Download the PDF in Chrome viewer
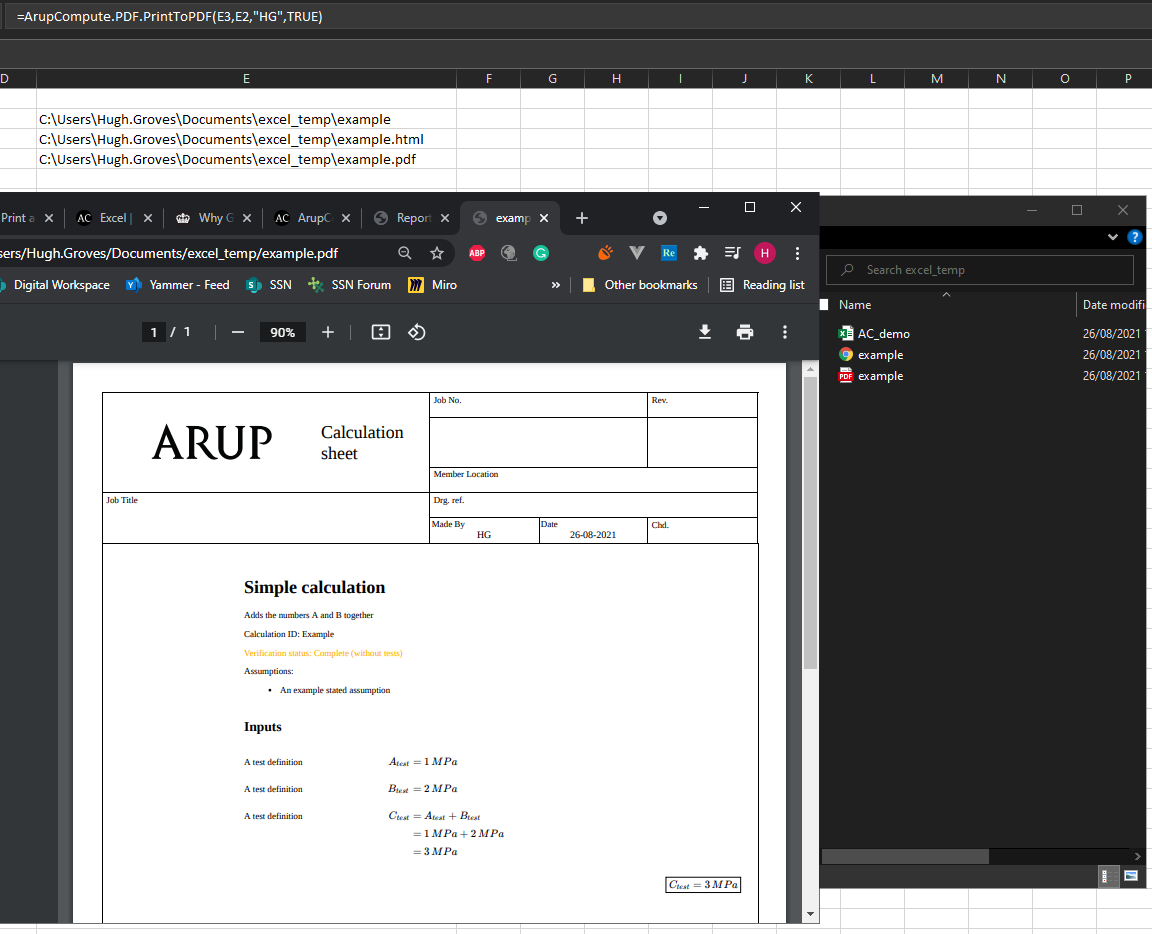This screenshot has width=1152, height=934. coord(705,332)
